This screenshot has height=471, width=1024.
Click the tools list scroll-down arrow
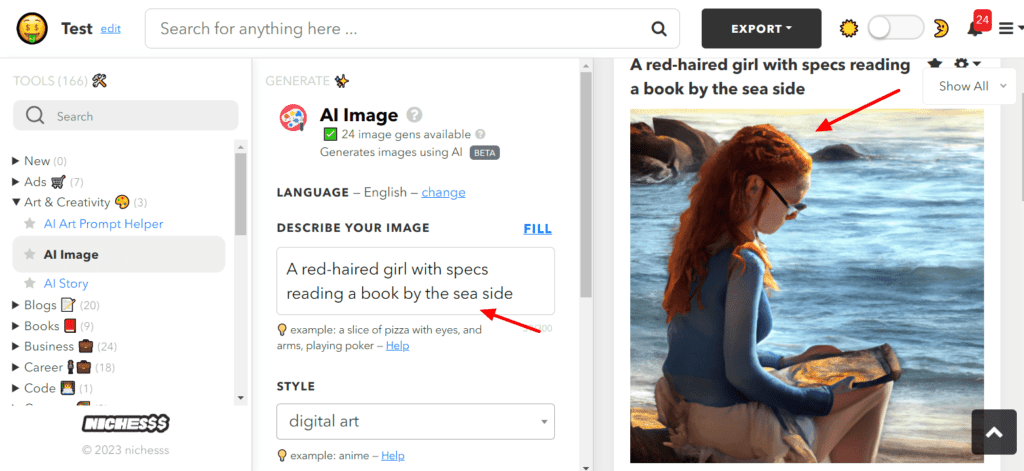coord(240,397)
